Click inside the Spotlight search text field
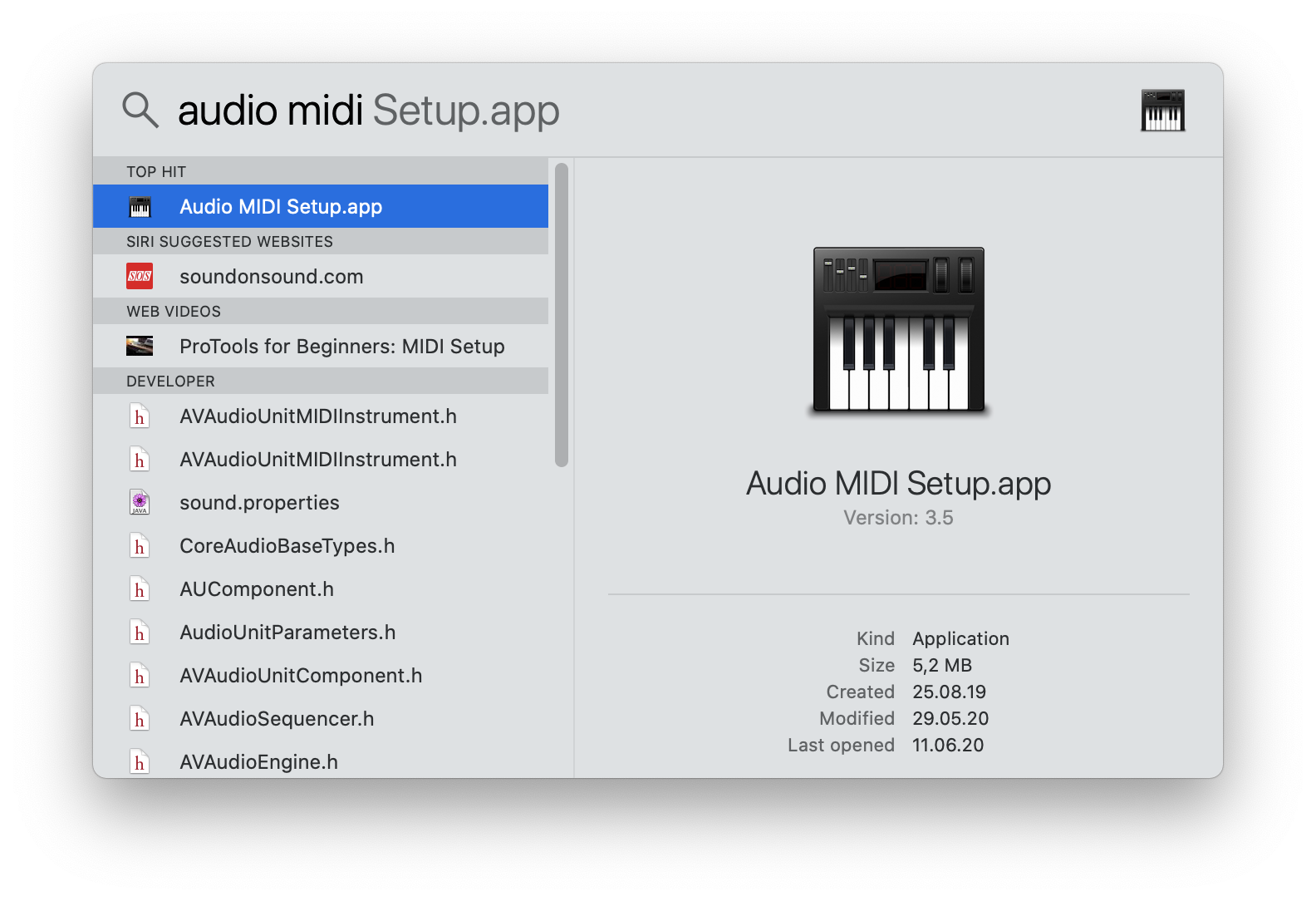The width and height of the screenshot is (1316, 901). (x=665, y=111)
